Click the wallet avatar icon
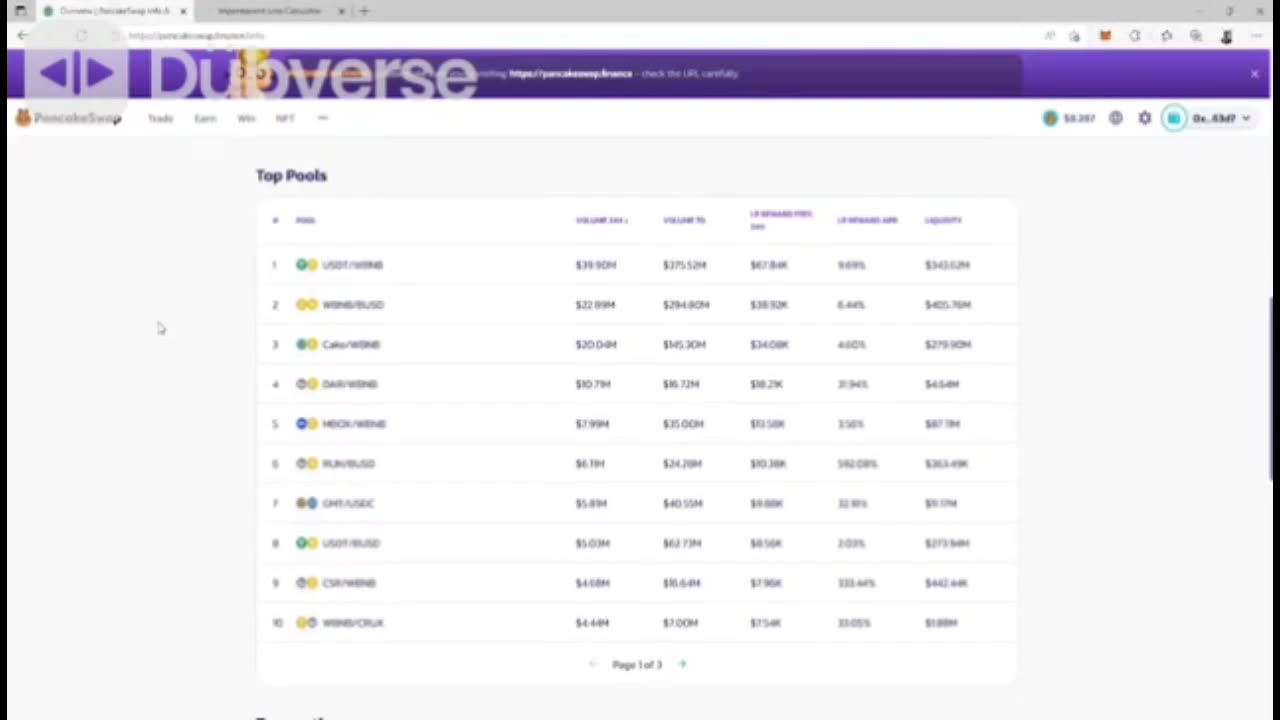This screenshot has width=1280, height=720. [1174, 118]
